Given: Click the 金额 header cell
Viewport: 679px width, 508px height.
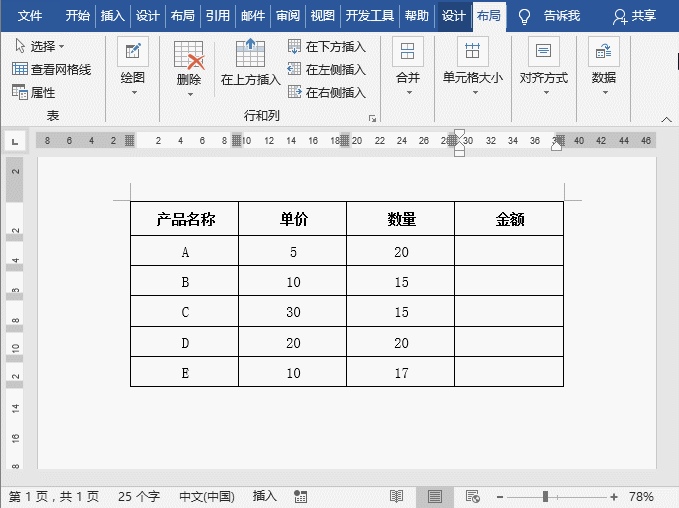Looking at the screenshot, I should click(509, 219).
